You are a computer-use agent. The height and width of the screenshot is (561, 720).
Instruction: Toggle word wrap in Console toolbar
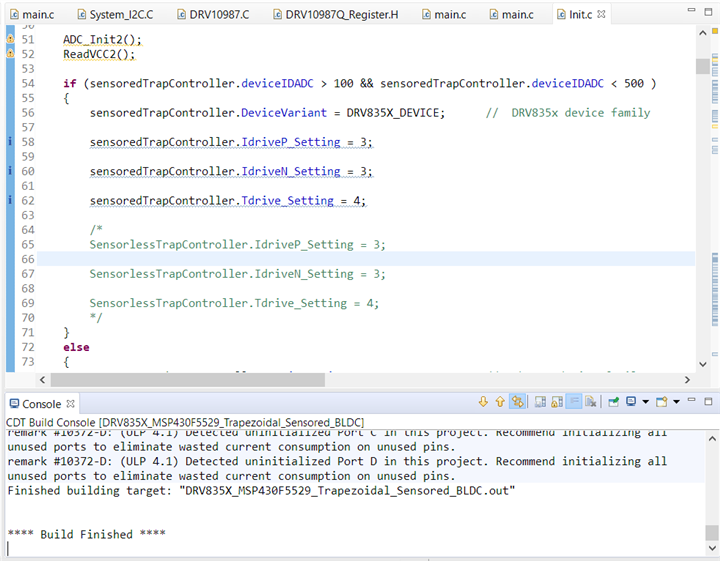574,402
